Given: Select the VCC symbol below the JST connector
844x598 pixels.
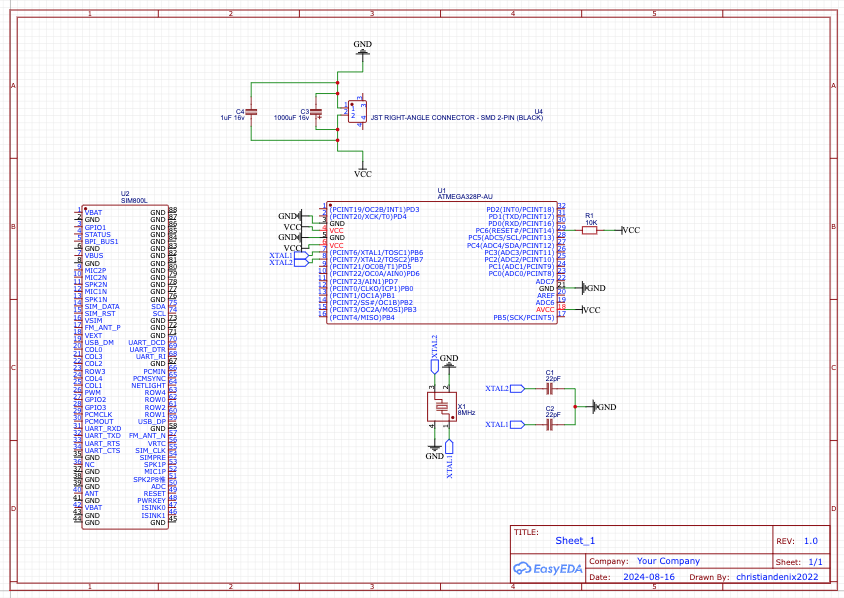Looking at the screenshot, I should click(363, 170).
